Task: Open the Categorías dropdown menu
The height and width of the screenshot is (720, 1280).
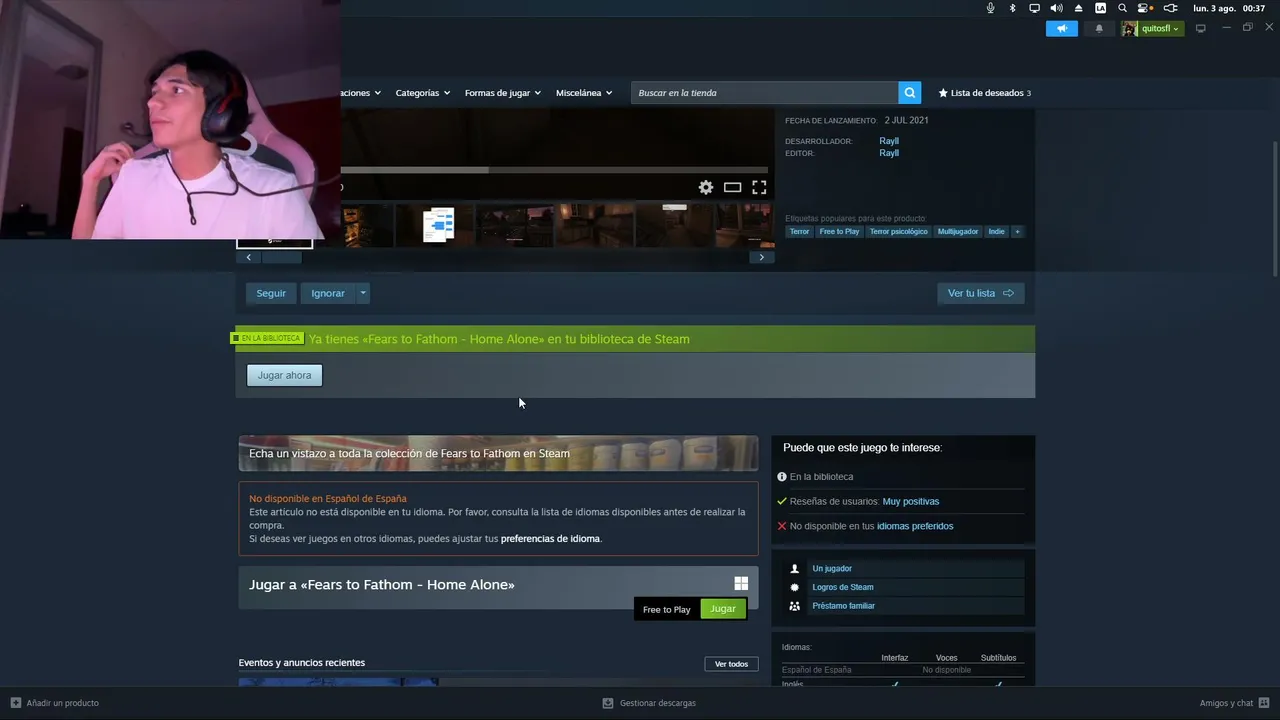Action: [422, 93]
